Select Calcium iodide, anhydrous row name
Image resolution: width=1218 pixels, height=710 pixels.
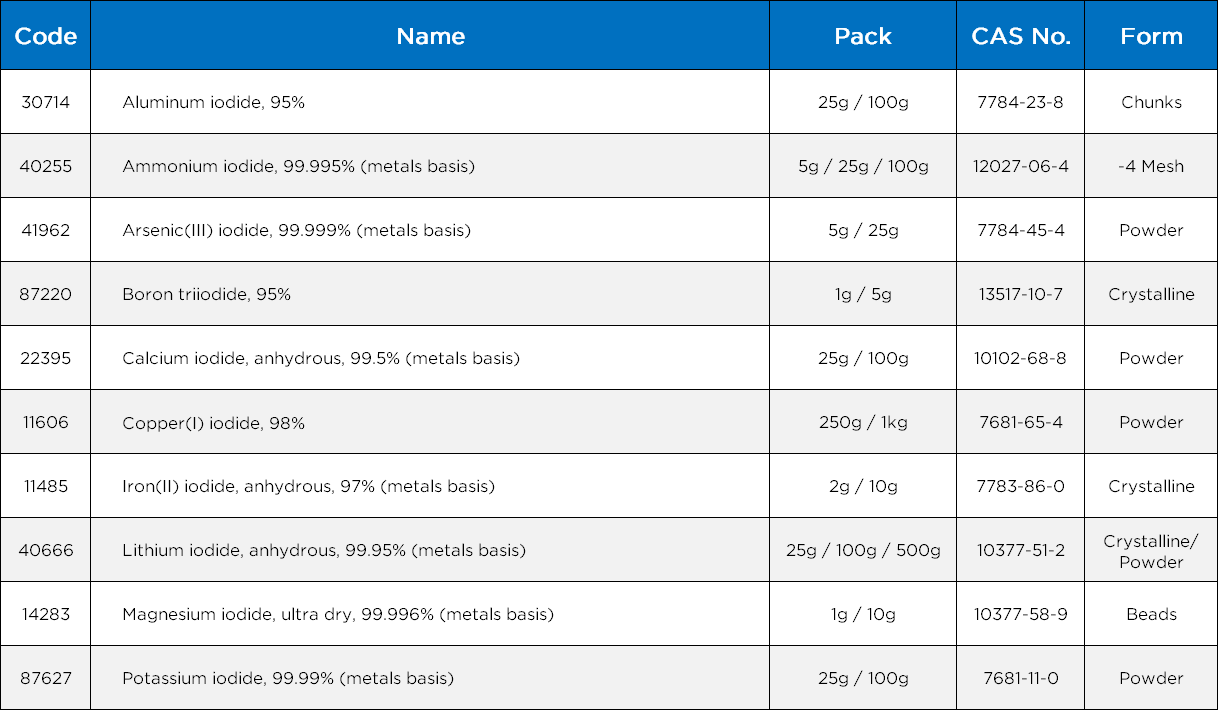coord(320,358)
